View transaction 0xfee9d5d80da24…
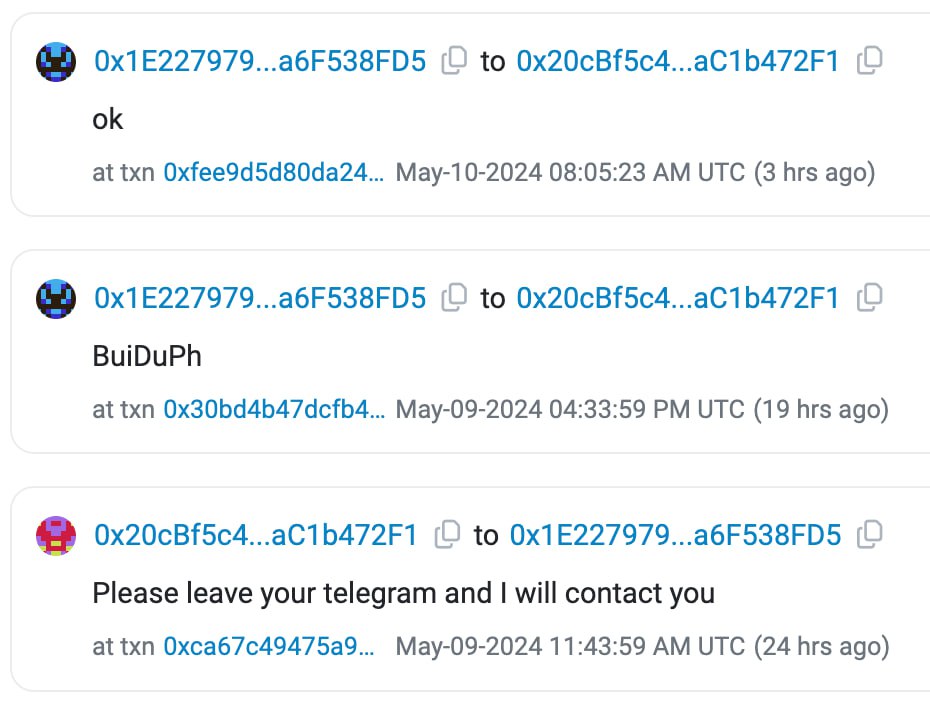 (273, 172)
